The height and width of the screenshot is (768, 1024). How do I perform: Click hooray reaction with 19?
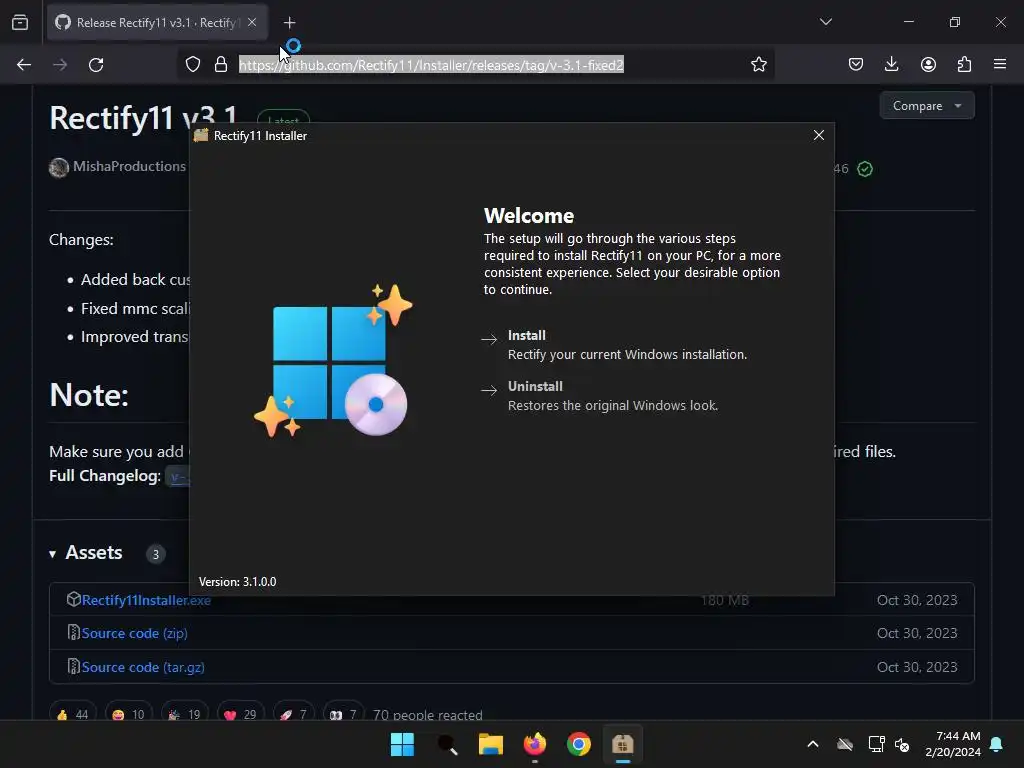click(185, 714)
